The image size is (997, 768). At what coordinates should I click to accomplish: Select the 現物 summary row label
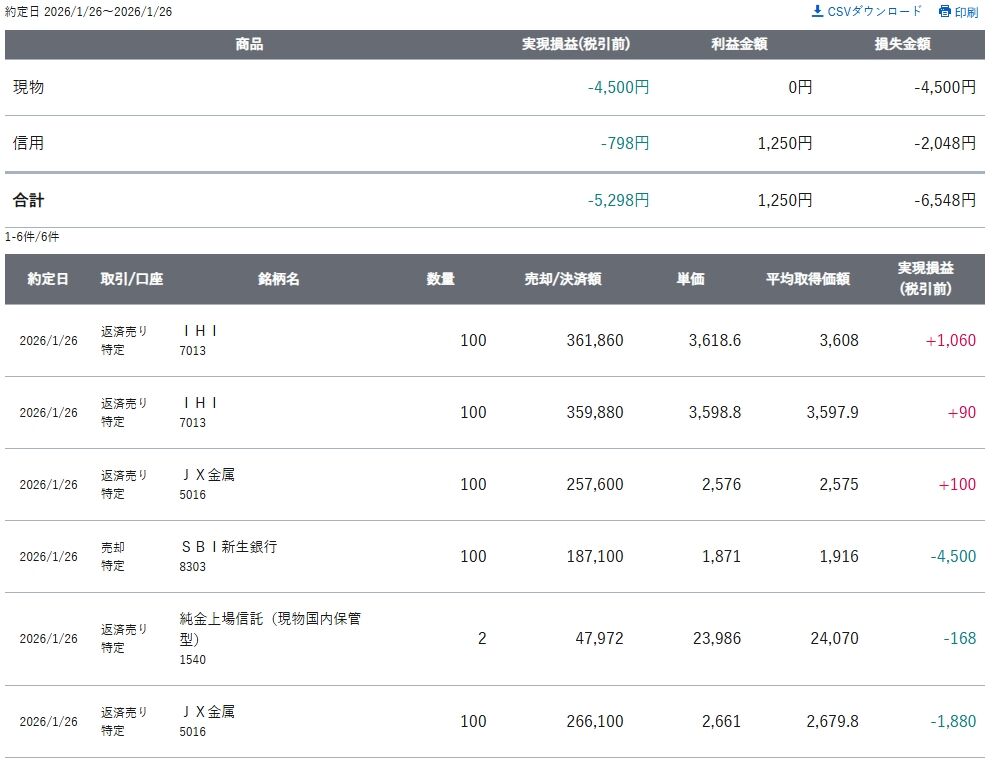coord(28,87)
